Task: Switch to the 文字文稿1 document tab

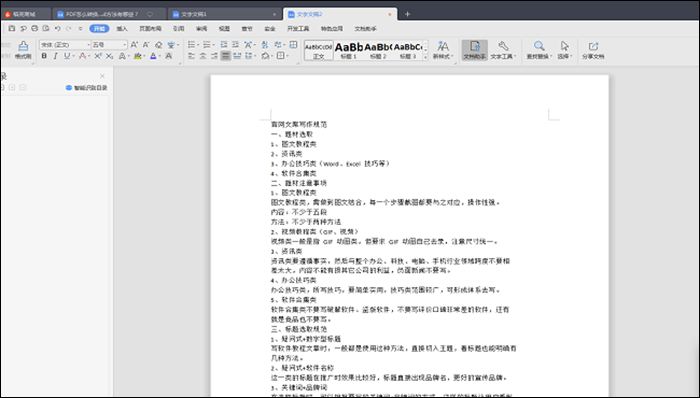Action: (193, 14)
